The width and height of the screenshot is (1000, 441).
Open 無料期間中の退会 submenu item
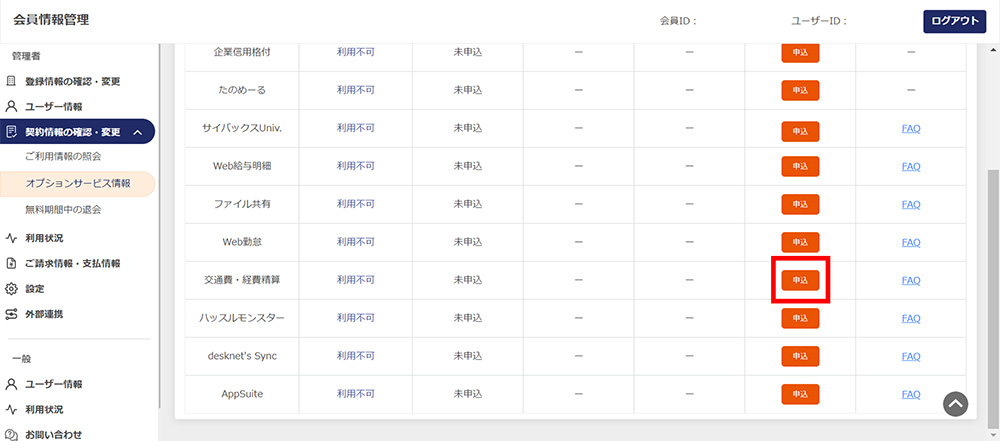coord(63,210)
